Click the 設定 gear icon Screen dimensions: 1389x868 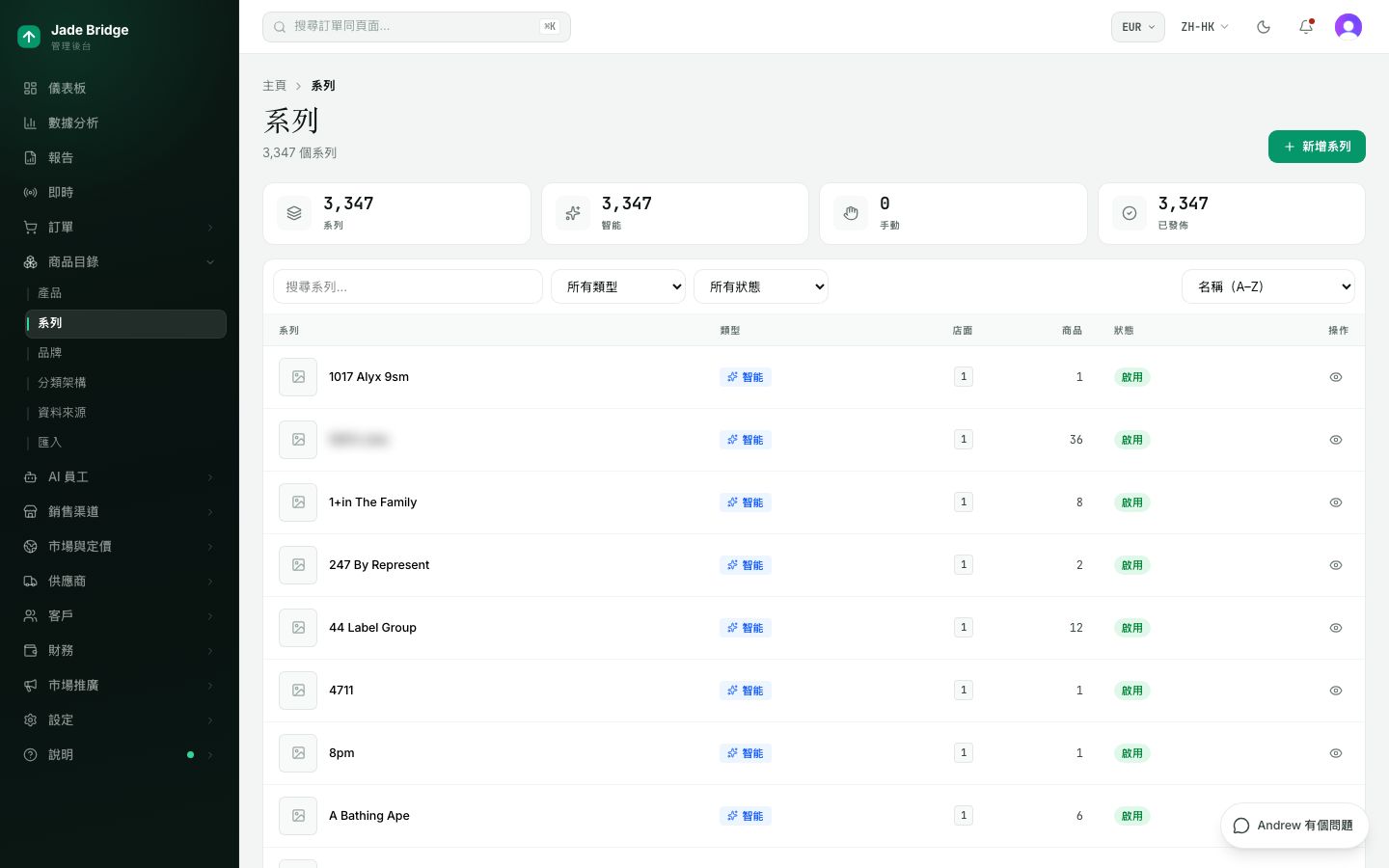(x=31, y=719)
